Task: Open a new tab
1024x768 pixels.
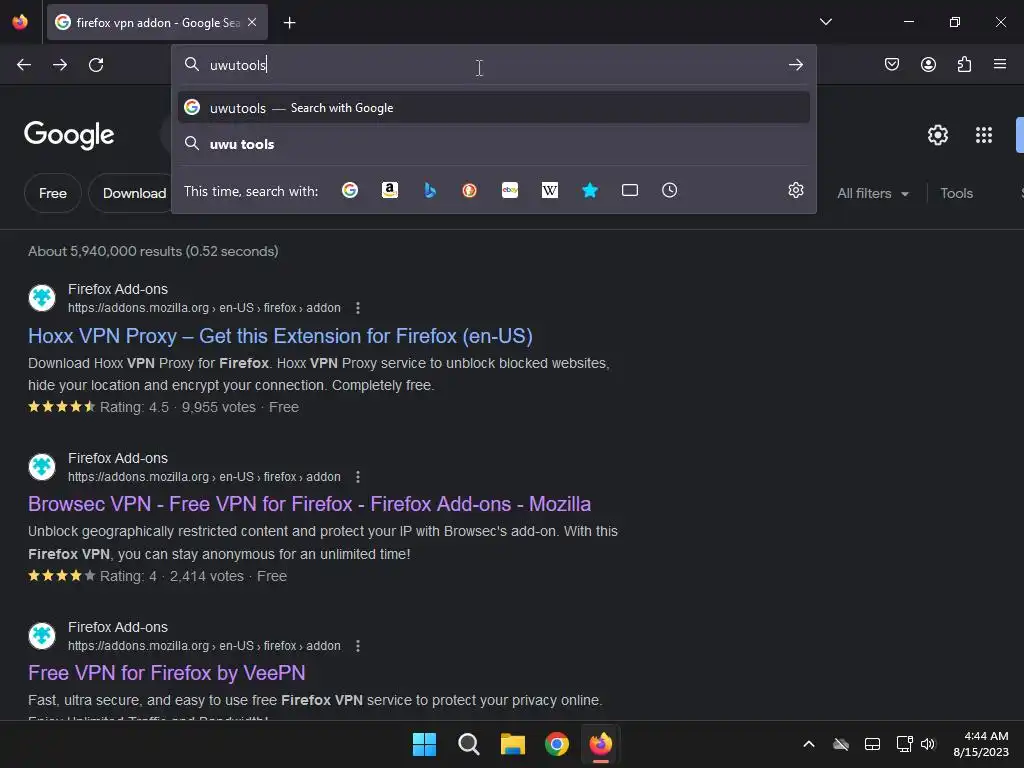Action: click(x=289, y=23)
